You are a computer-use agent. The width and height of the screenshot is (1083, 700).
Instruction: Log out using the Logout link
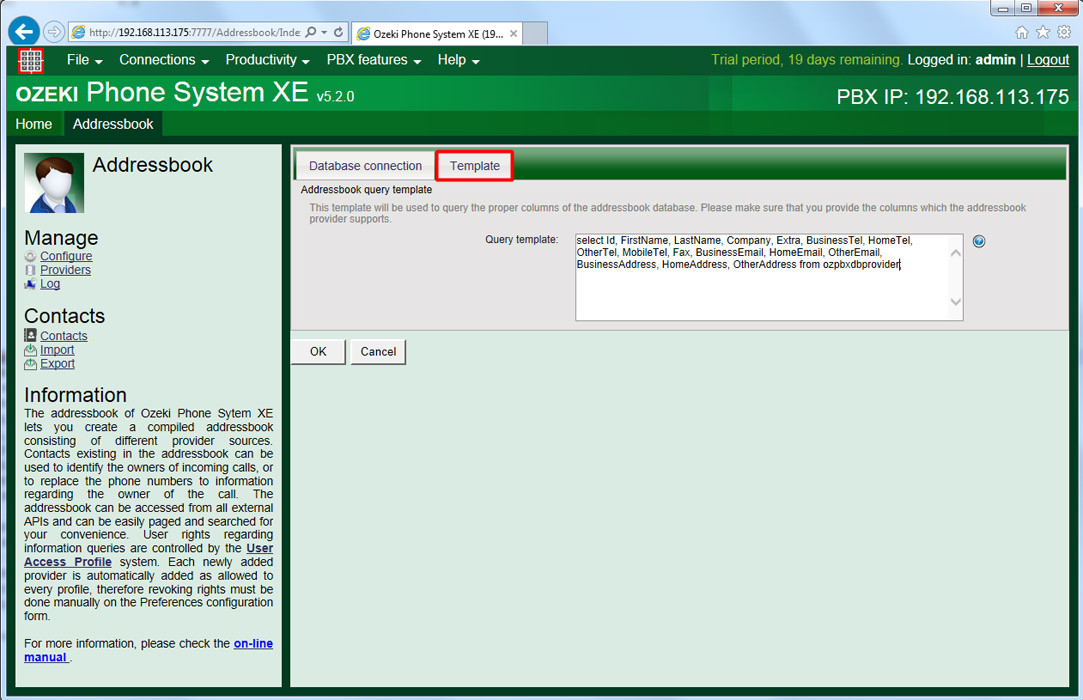point(1048,60)
